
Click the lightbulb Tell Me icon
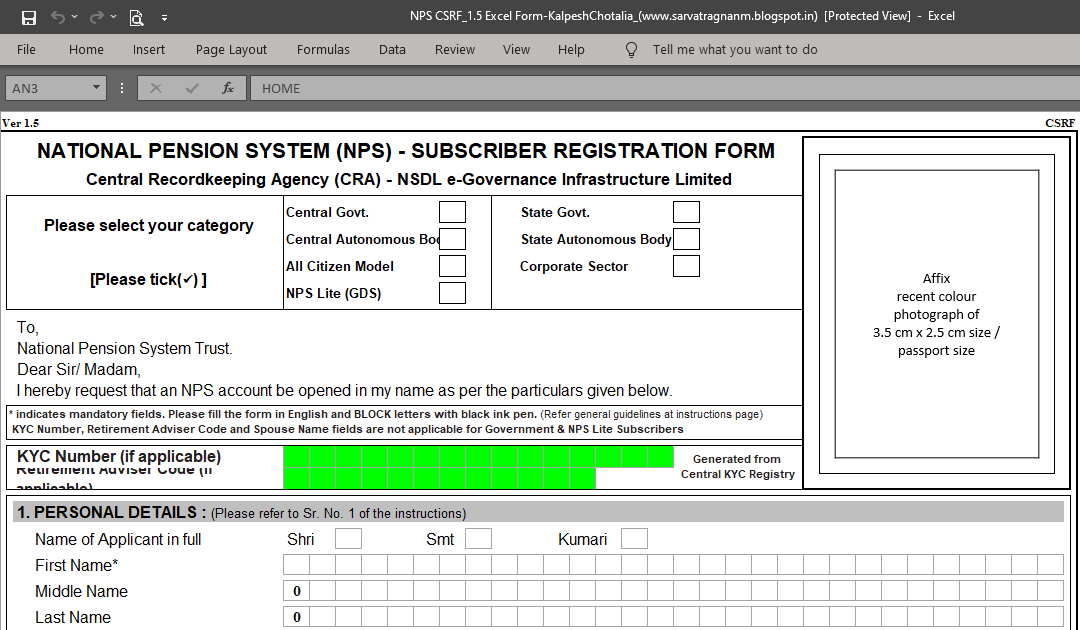631,49
